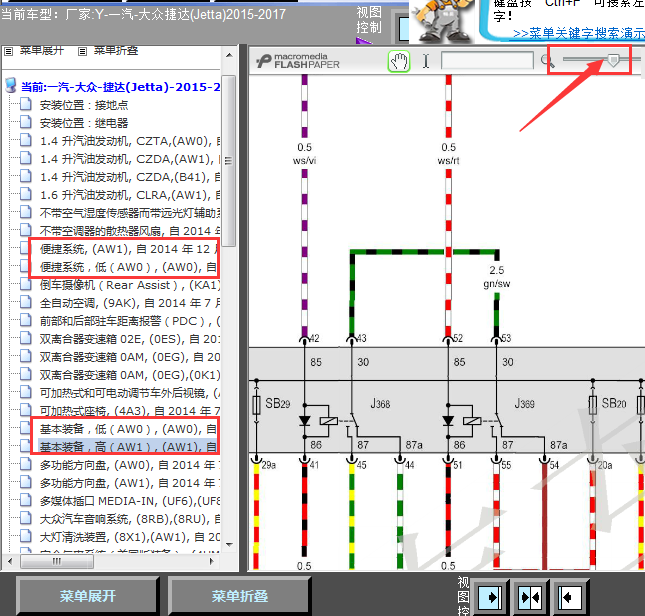Click relay label J369 in wiring diagram
The image size is (645, 616).
point(524,404)
